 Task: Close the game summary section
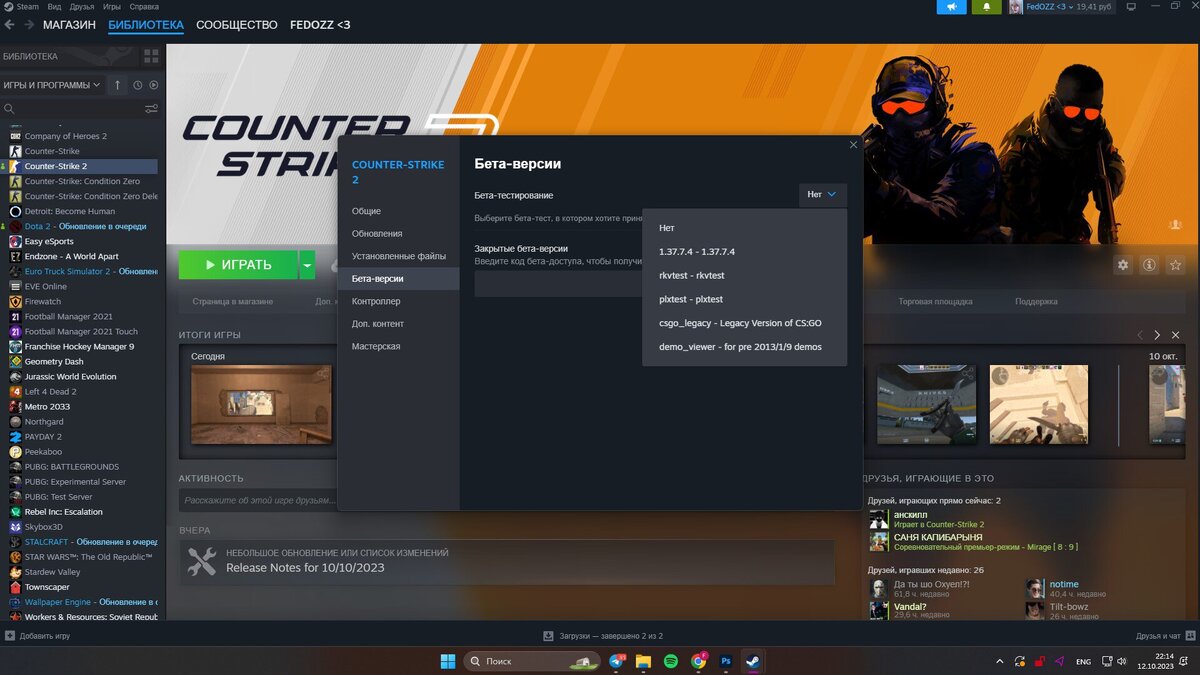pyautogui.click(x=1176, y=335)
